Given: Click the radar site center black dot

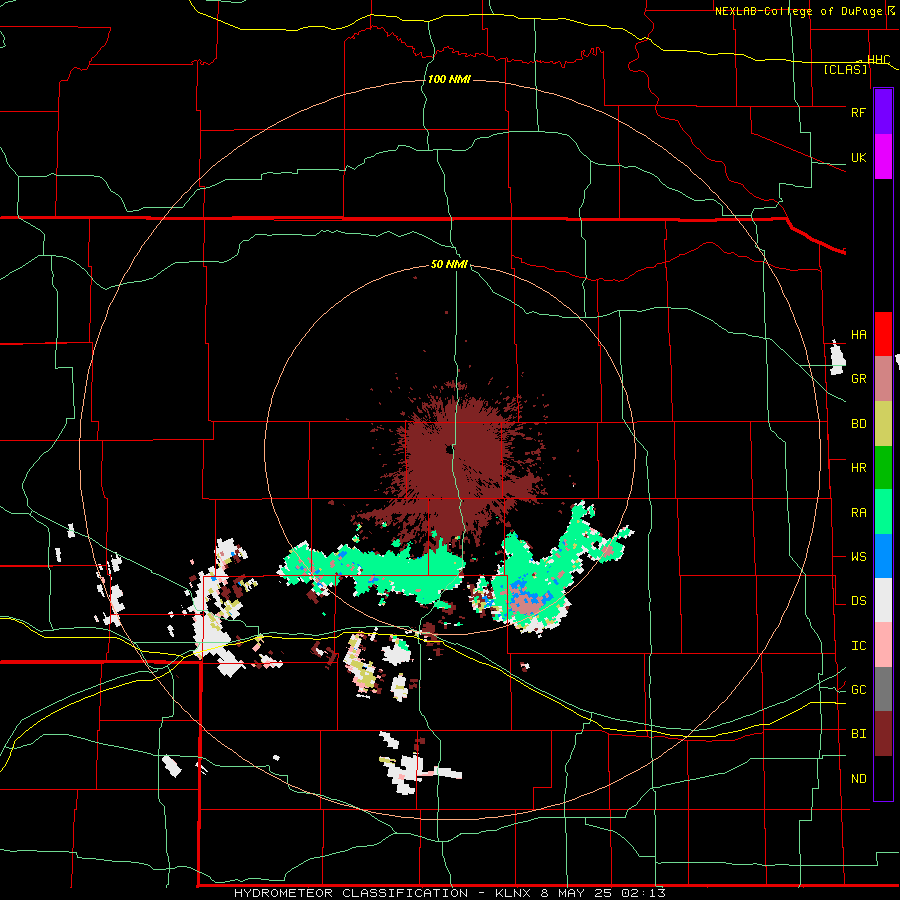Looking at the screenshot, I should click(x=447, y=449).
